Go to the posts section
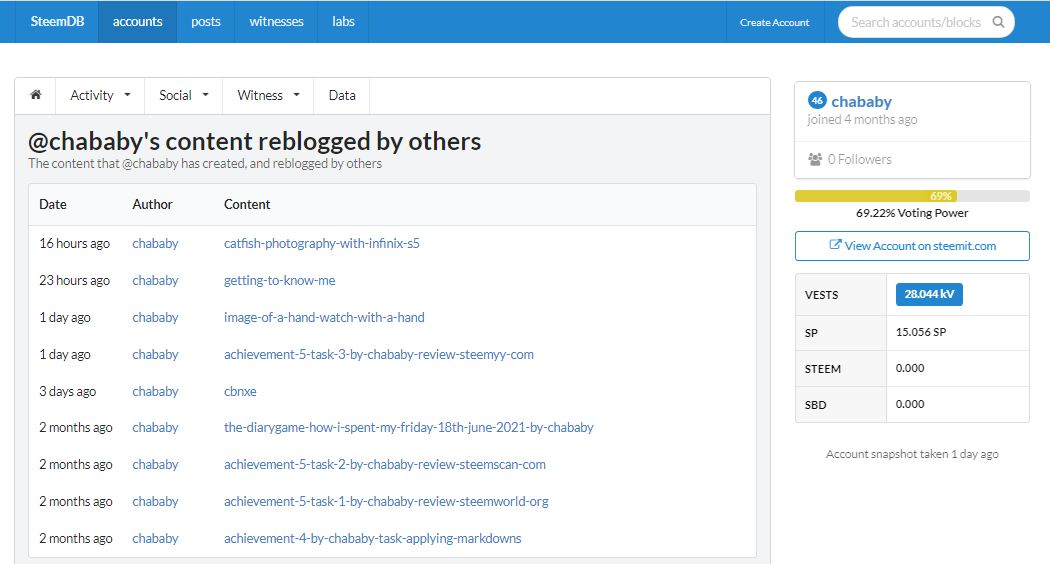The height and width of the screenshot is (564, 1050). pos(206,21)
